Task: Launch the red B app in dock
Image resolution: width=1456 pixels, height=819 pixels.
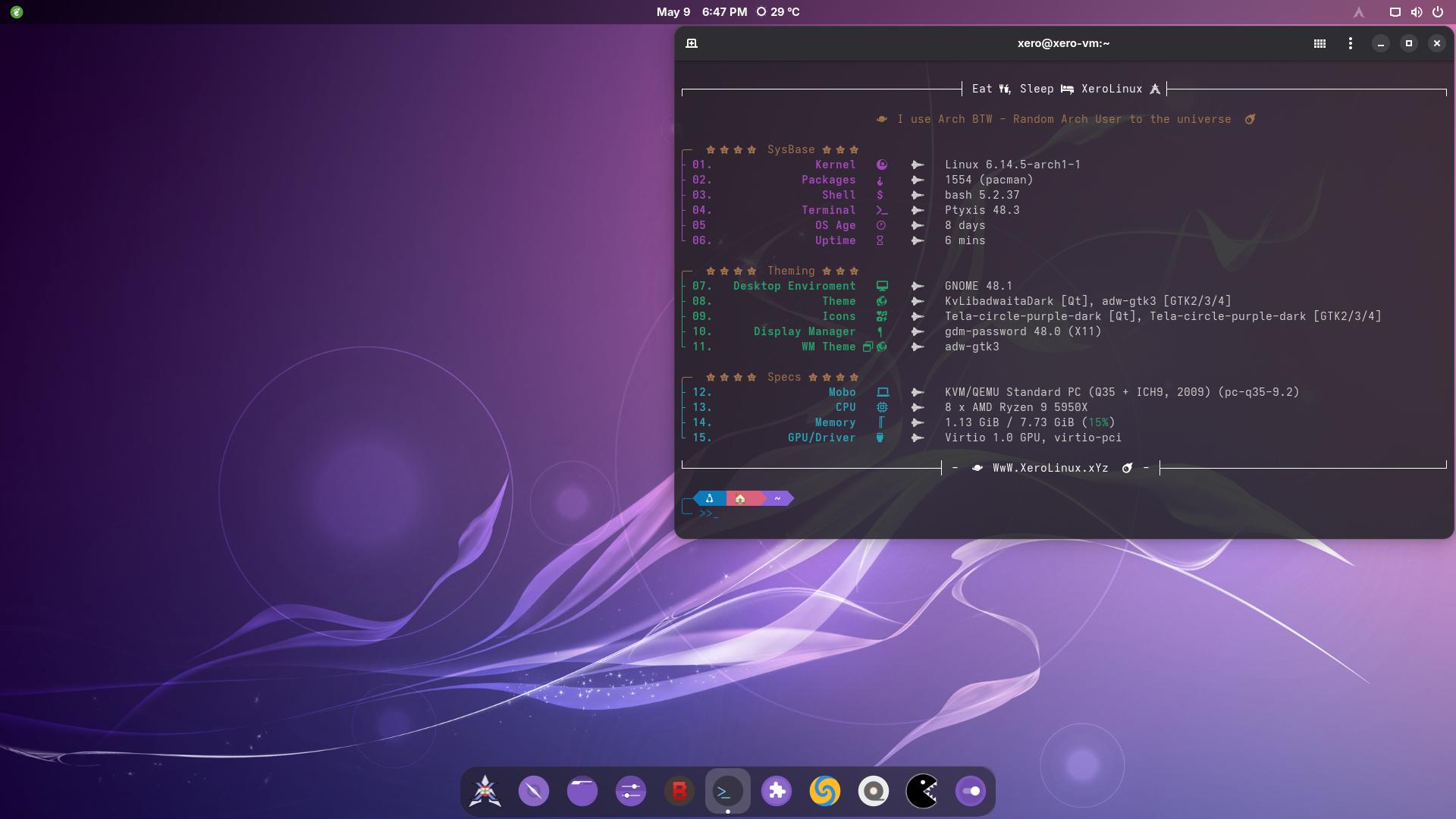Action: click(x=679, y=791)
